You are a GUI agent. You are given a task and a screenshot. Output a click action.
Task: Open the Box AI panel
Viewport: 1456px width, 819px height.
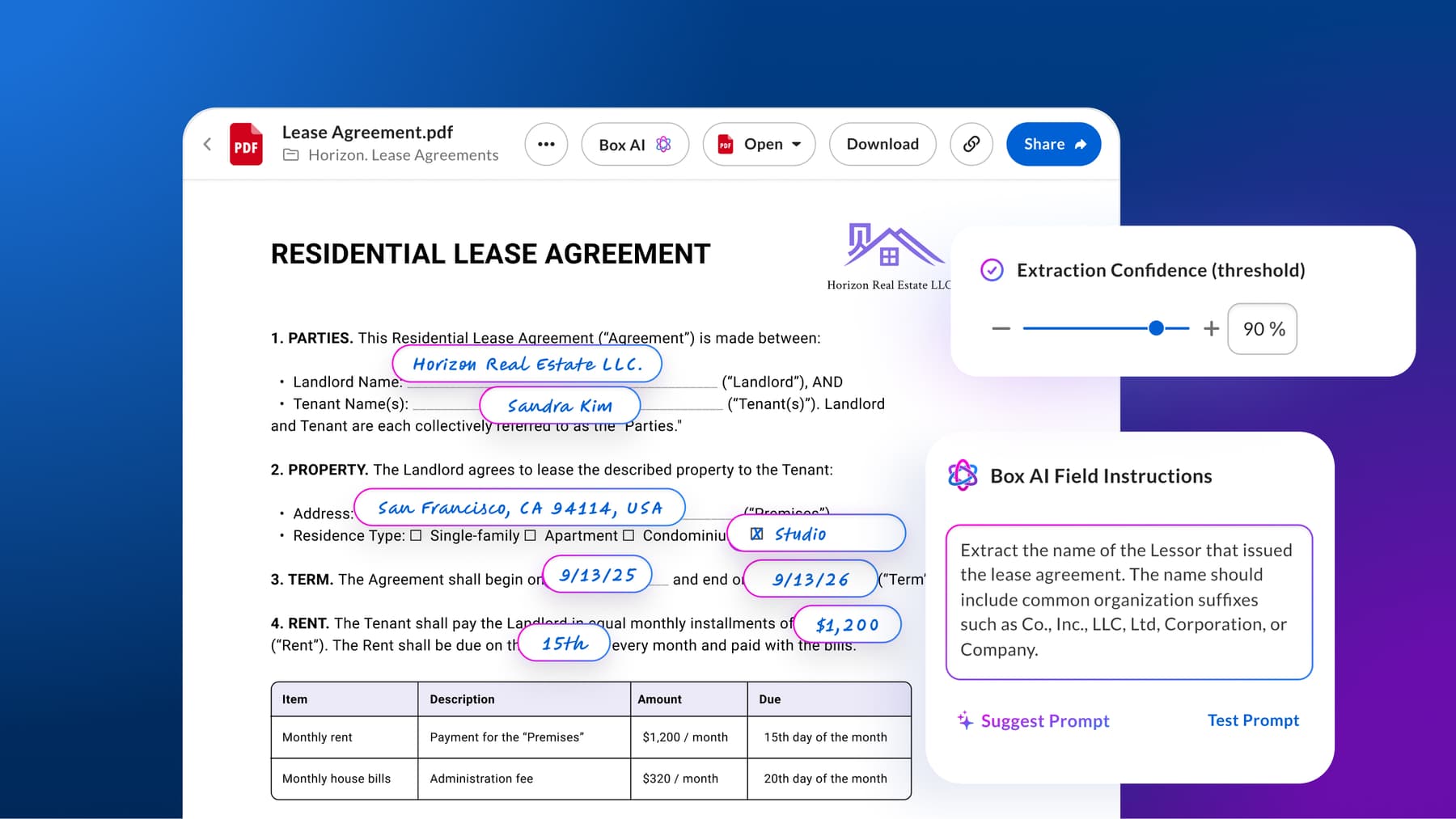click(x=634, y=144)
